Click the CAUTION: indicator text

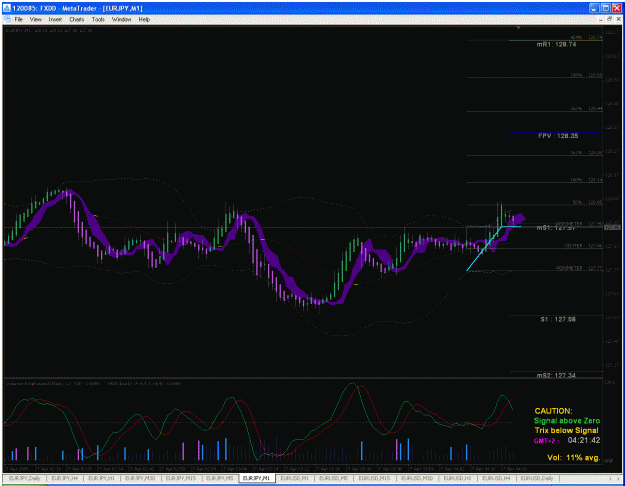click(x=553, y=411)
